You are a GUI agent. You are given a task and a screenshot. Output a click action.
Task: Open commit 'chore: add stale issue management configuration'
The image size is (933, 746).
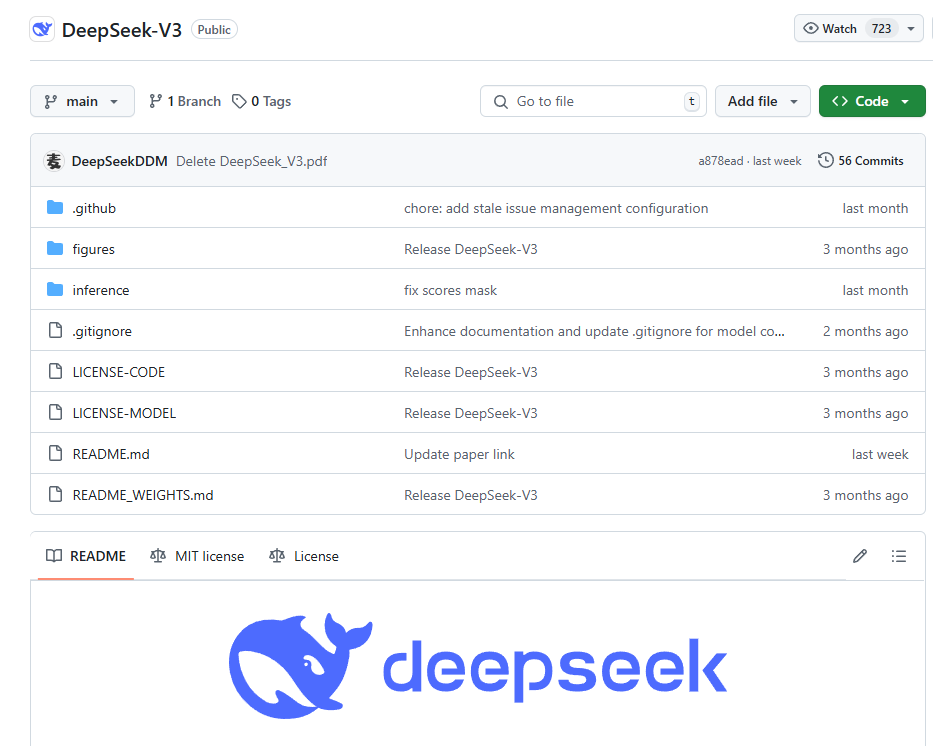tap(556, 208)
